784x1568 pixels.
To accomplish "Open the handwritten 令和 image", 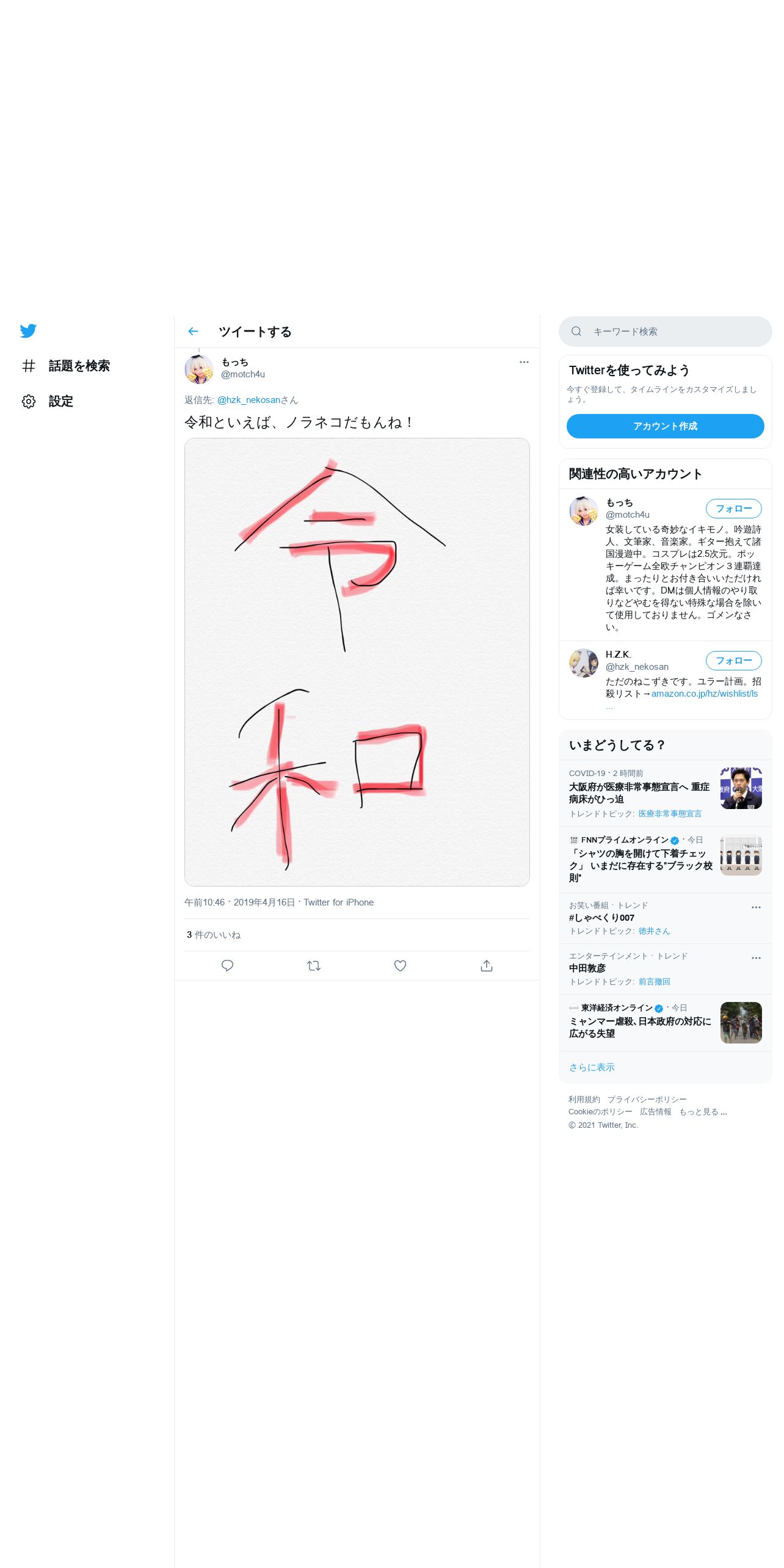I will (357, 662).
